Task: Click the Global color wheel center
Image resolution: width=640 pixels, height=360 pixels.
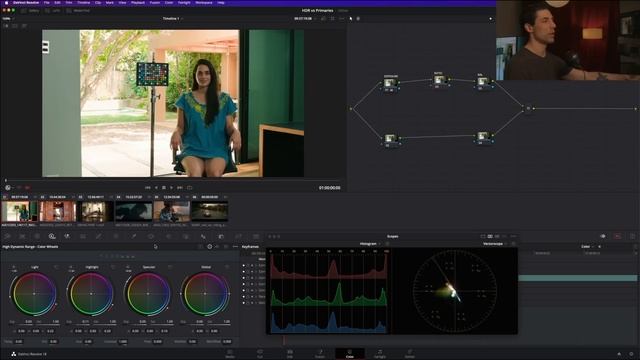Action: tap(205, 293)
